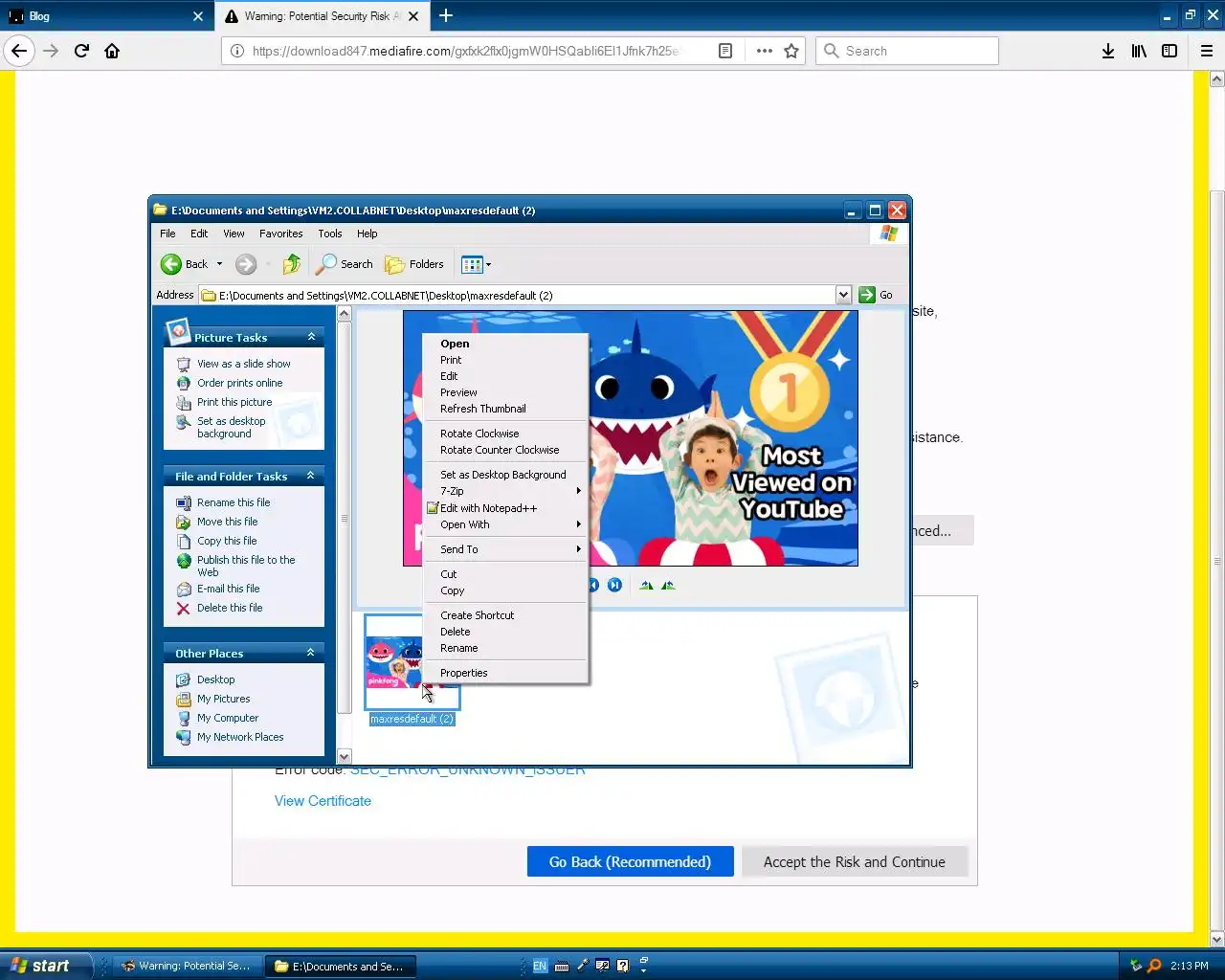Open the Tools menu in Explorer

330,234
